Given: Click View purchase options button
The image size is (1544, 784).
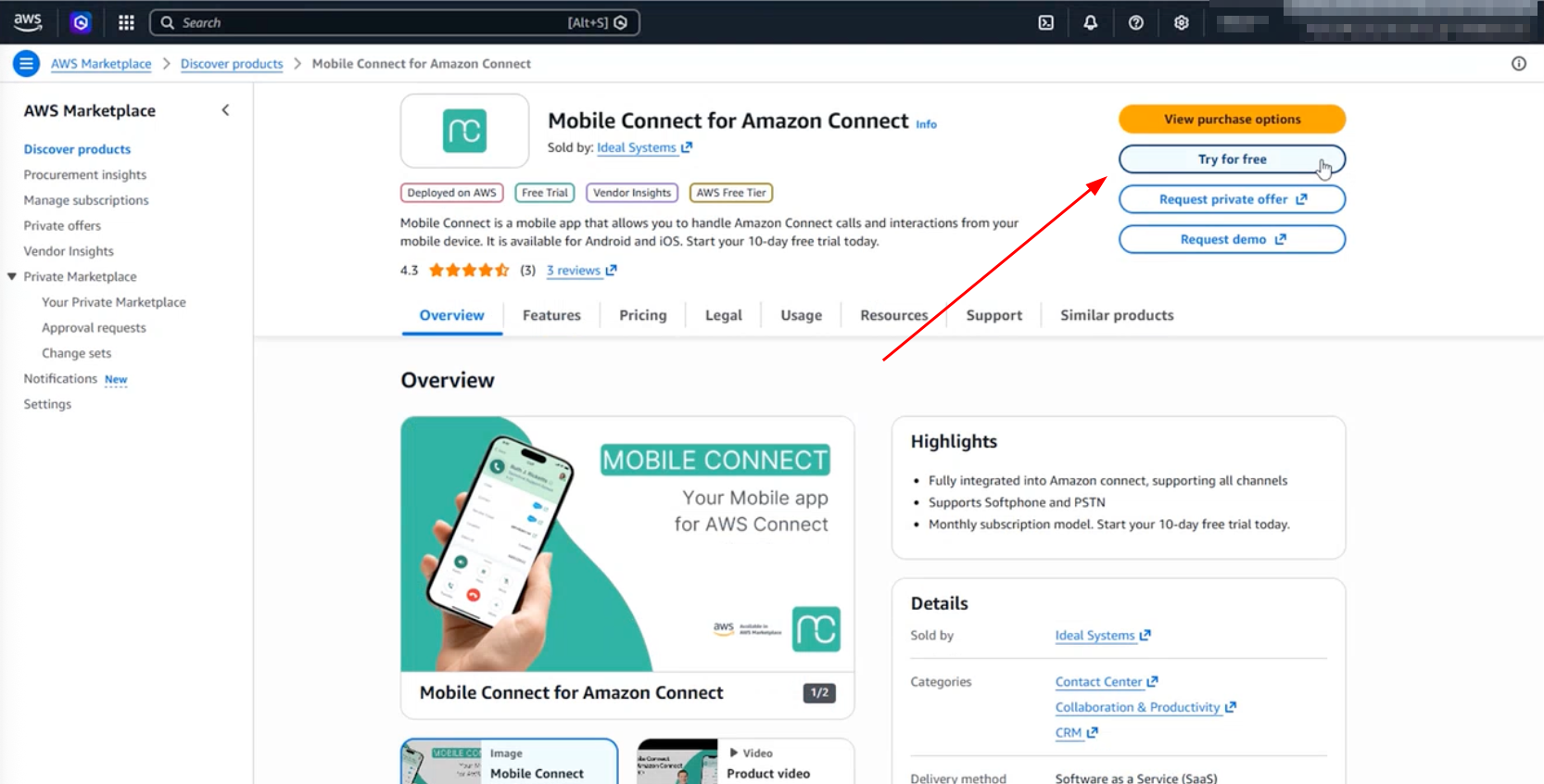Looking at the screenshot, I should pos(1232,119).
